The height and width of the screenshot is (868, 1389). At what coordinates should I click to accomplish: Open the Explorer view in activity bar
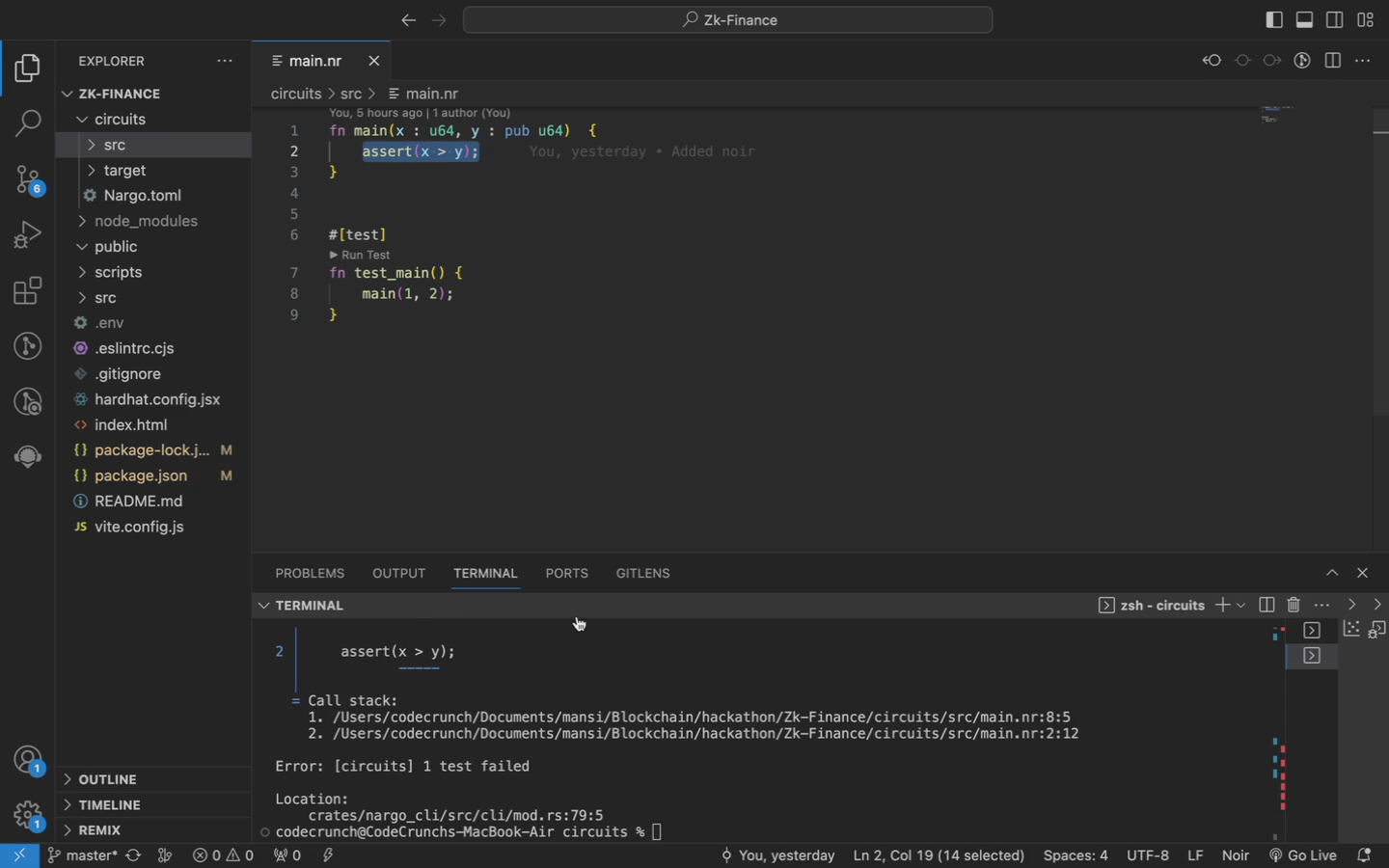(x=28, y=68)
